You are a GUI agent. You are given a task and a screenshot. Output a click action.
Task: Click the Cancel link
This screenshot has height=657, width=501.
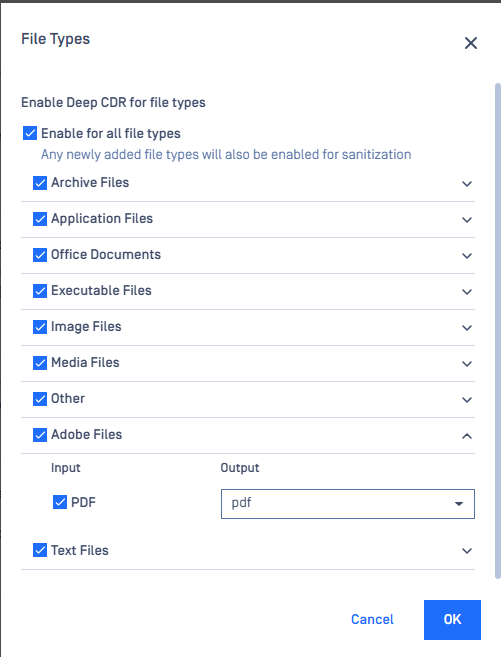point(372,619)
